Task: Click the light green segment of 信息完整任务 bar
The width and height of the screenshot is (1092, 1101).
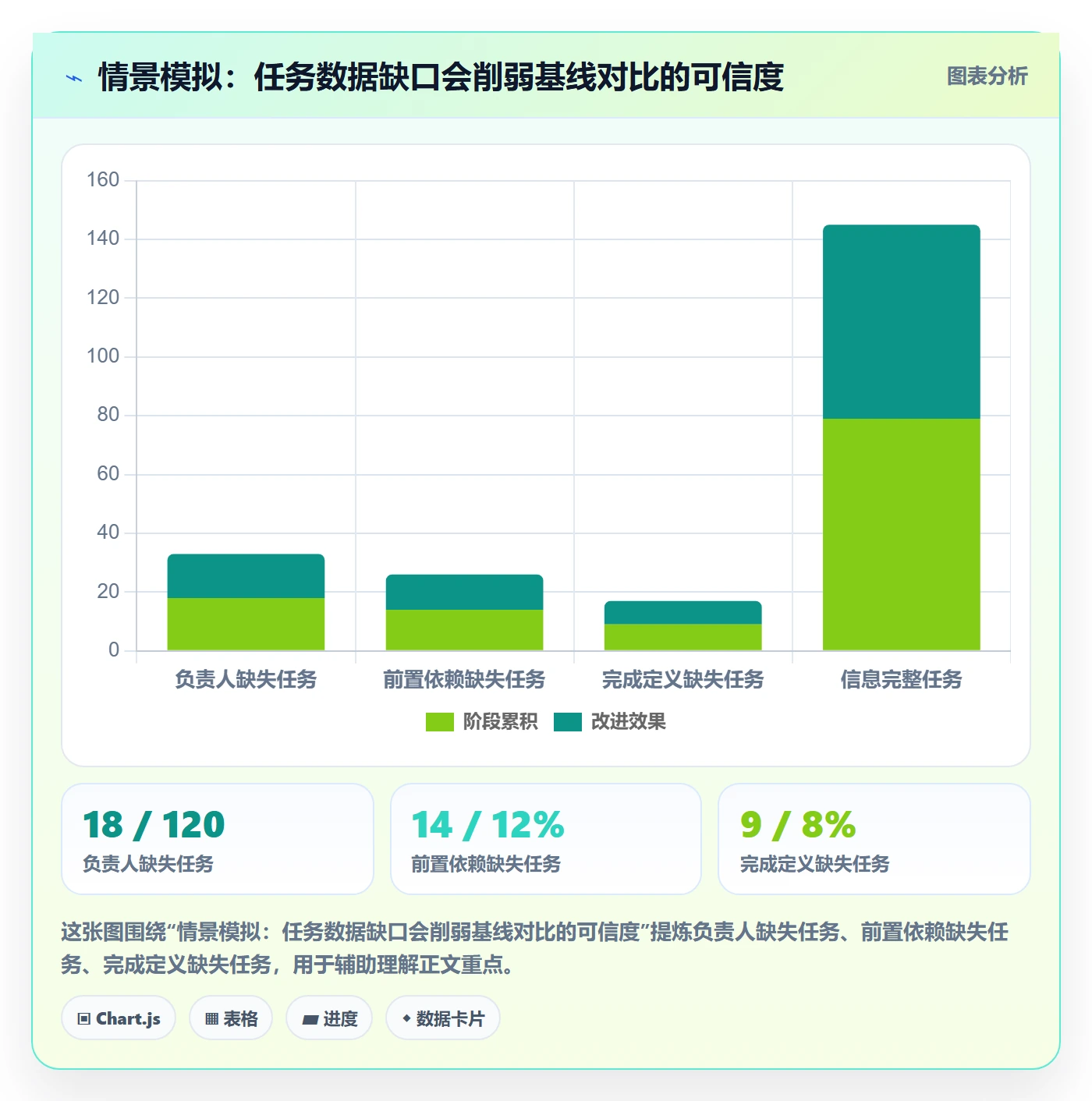Action: coord(902,535)
